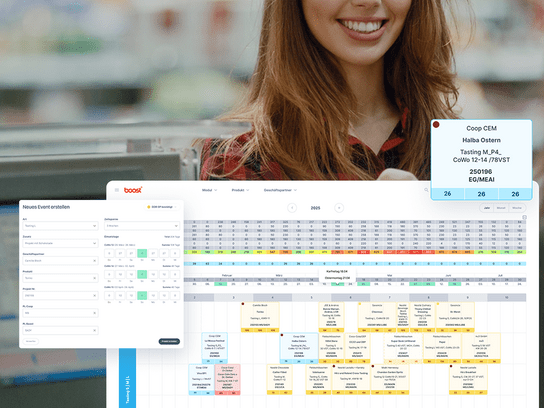Clear the Geschäftspartner field with its X
This screenshot has height=408, width=544.
(x=94, y=261)
